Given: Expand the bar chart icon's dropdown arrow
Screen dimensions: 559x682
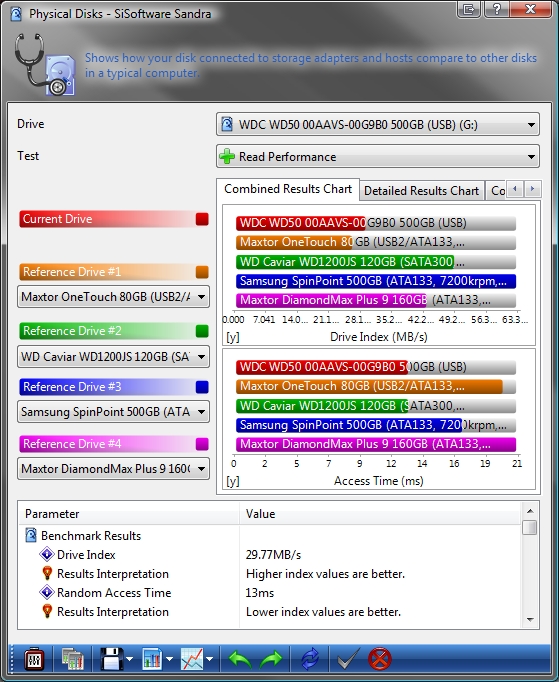Looking at the screenshot, I should (x=169, y=659).
